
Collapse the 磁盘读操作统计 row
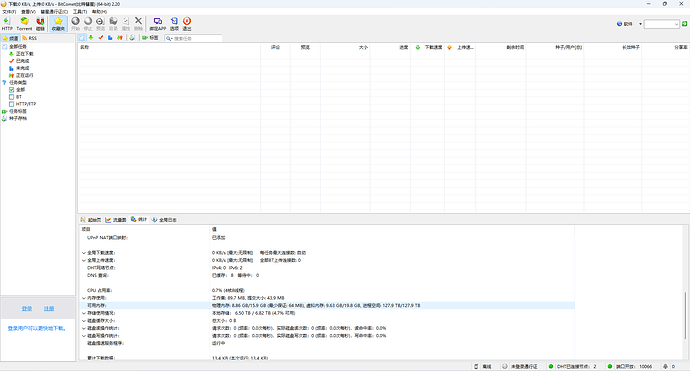tap(84, 328)
